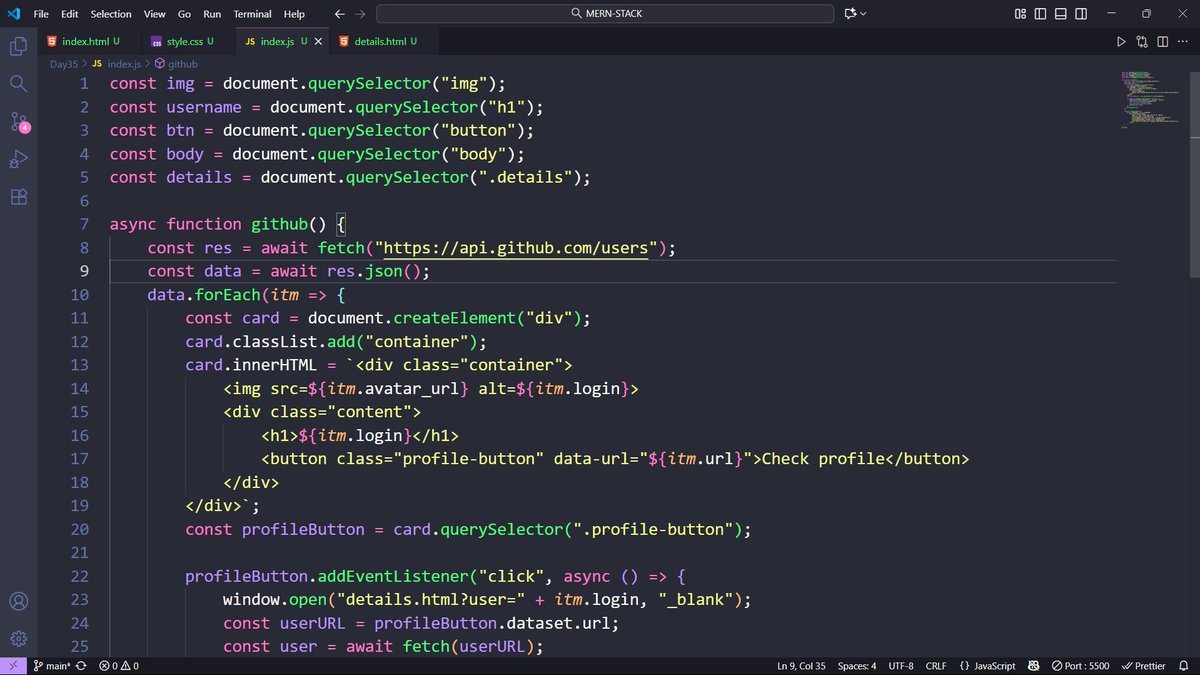Change indentation via Spaces: 4
The height and width of the screenshot is (675, 1200).
pyautogui.click(x=857, y=666)
